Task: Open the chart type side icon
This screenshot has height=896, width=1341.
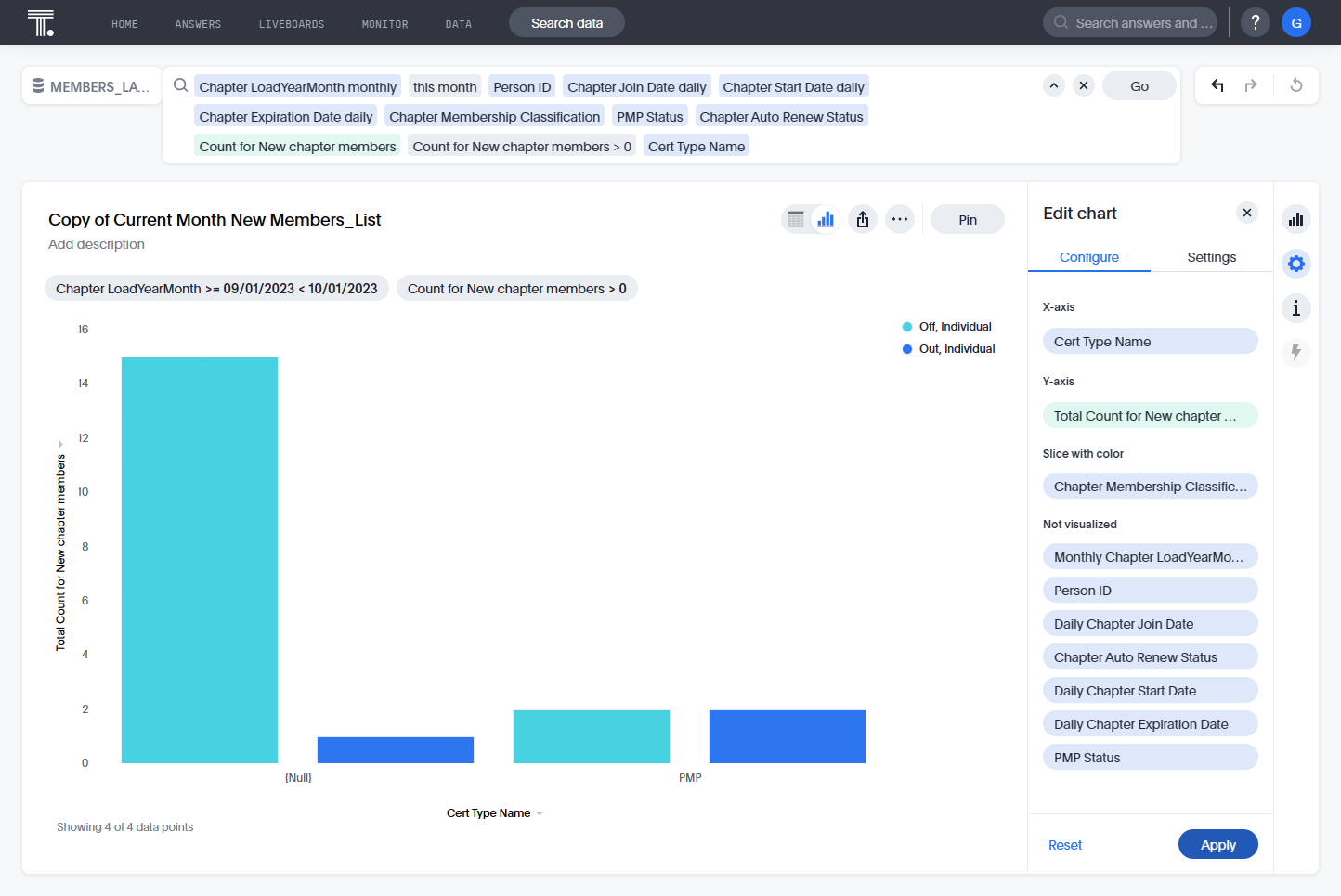Action: point(1296,219)
